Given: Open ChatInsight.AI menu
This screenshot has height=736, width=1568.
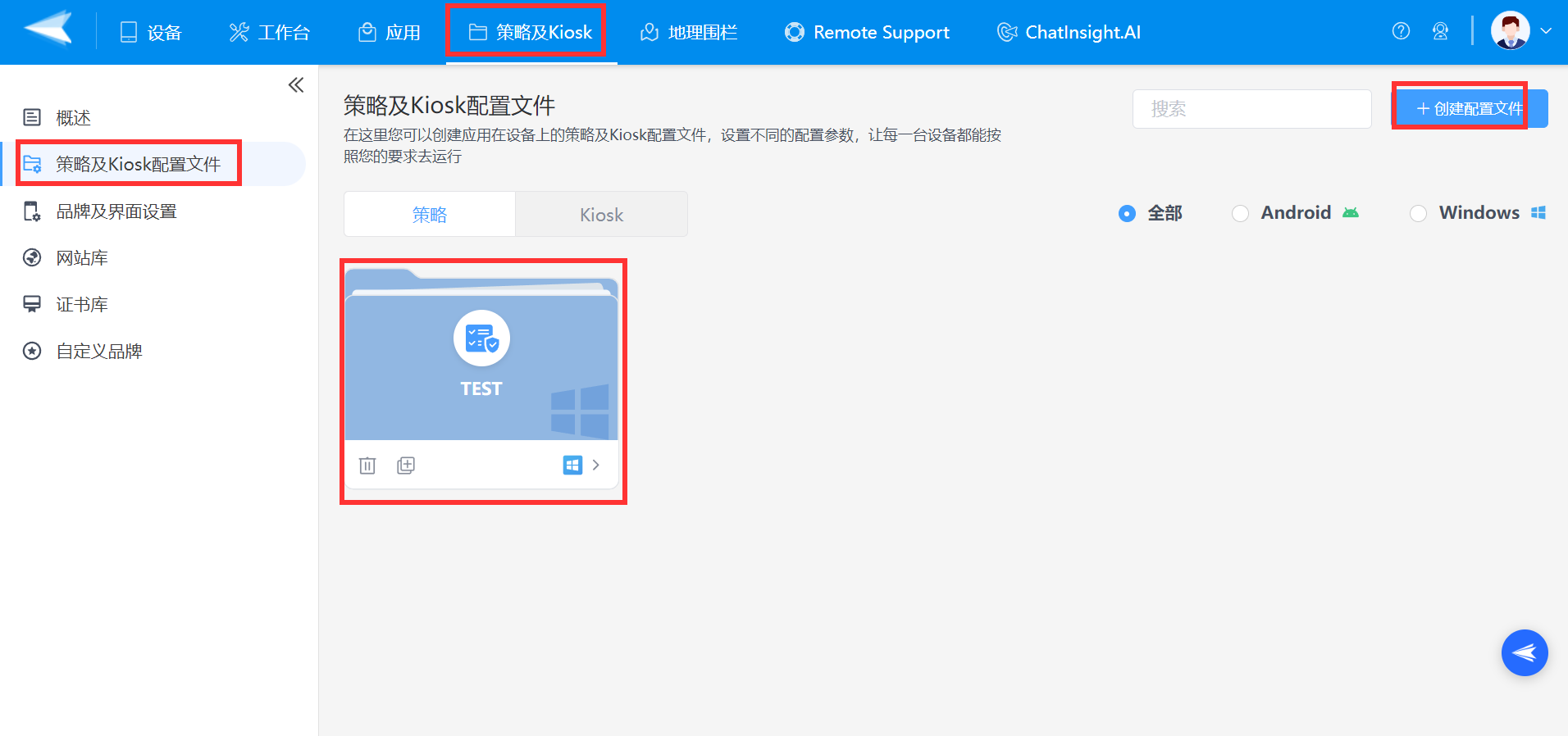Looking at the screenshot, I should coord(1069,33).
